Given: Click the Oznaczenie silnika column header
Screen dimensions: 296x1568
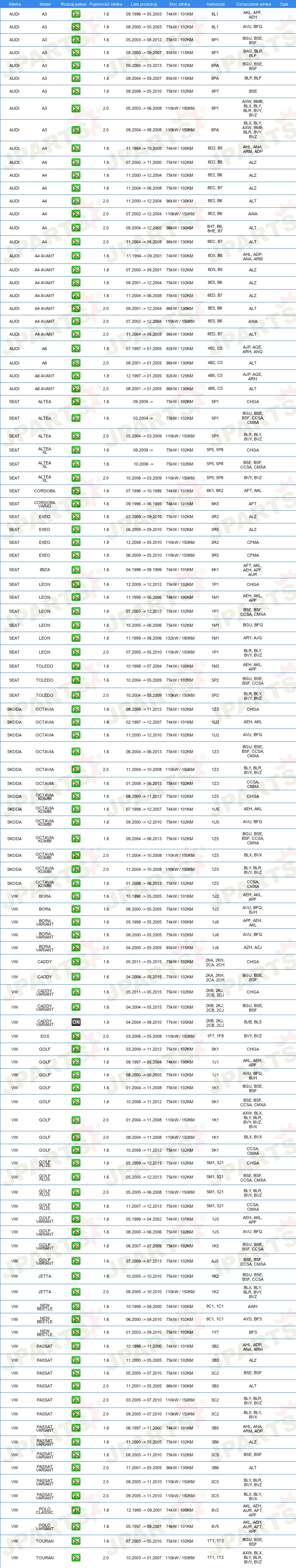Looking at the screenshot, I should coord(253,4).
